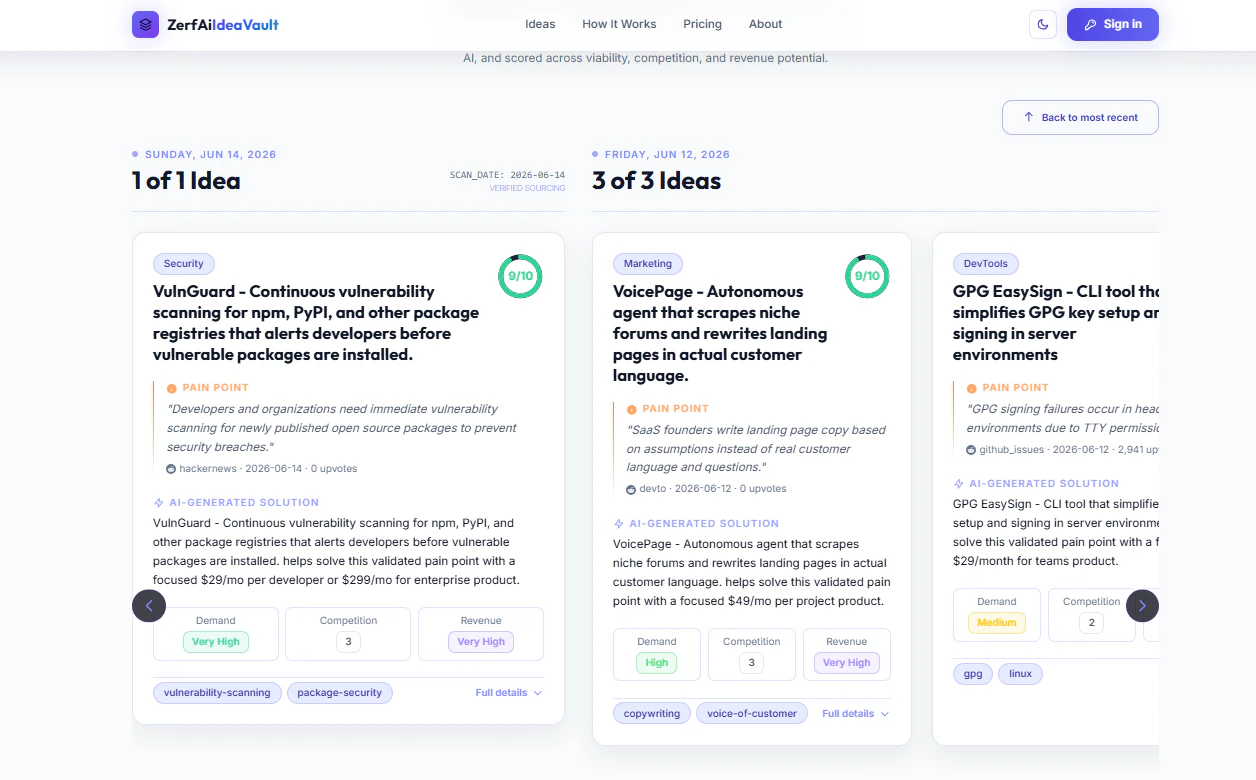Click GPG EasySign Competition value 2
Viewport: 1256px width, 780px height.
1091,623
